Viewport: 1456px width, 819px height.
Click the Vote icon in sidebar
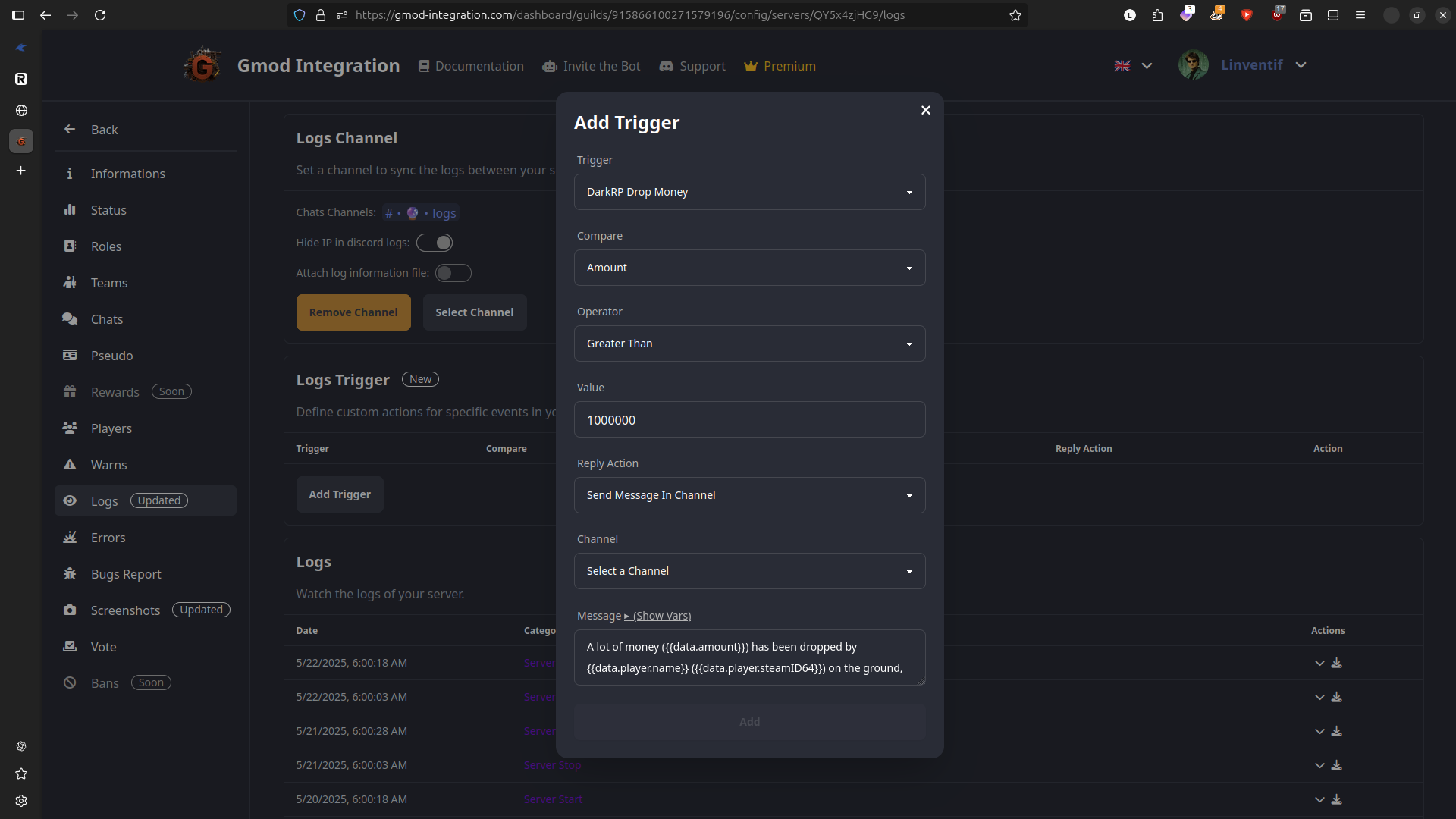click(x=70, y=646)
